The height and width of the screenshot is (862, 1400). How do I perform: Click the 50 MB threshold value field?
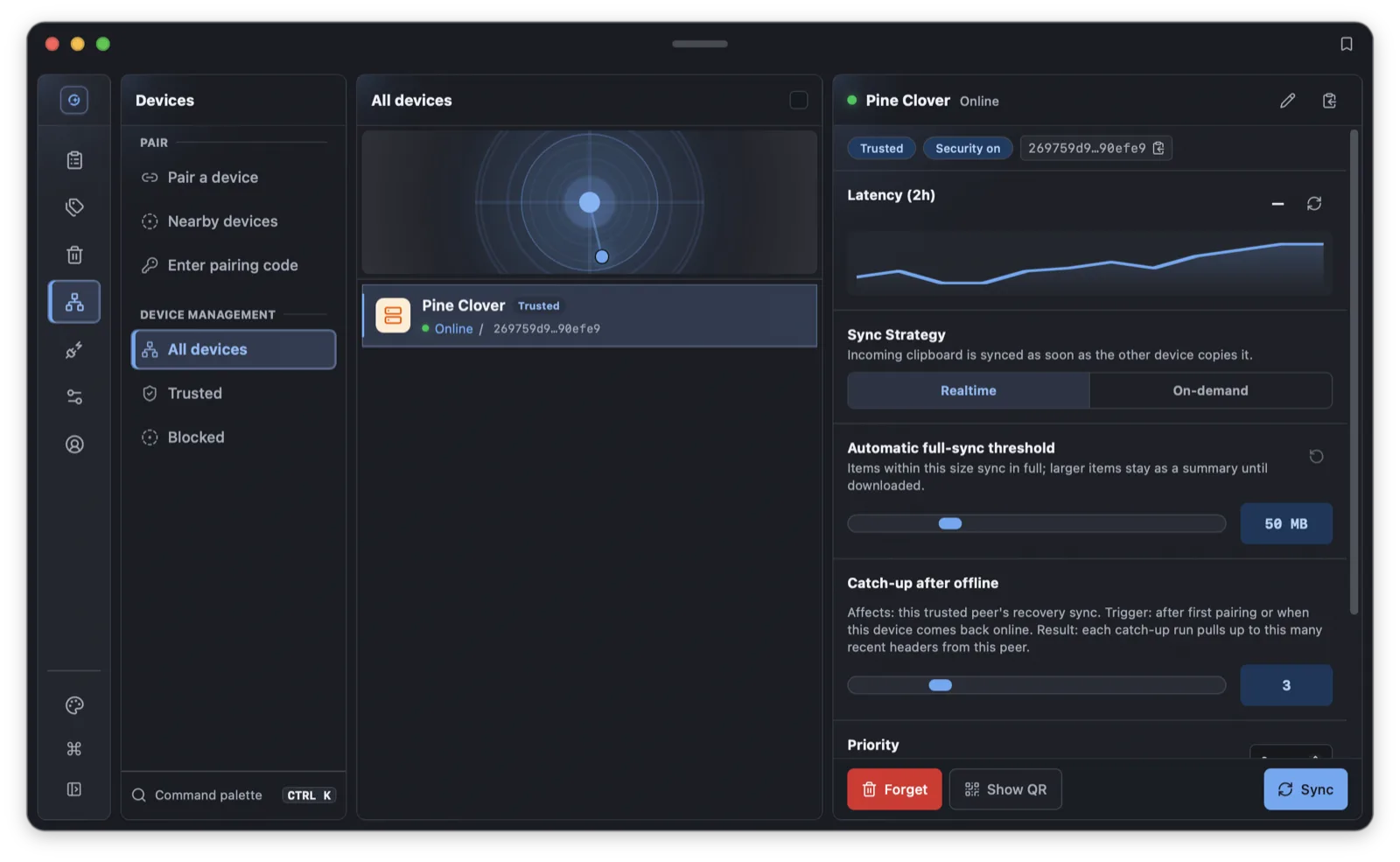tap(1286, 523)
